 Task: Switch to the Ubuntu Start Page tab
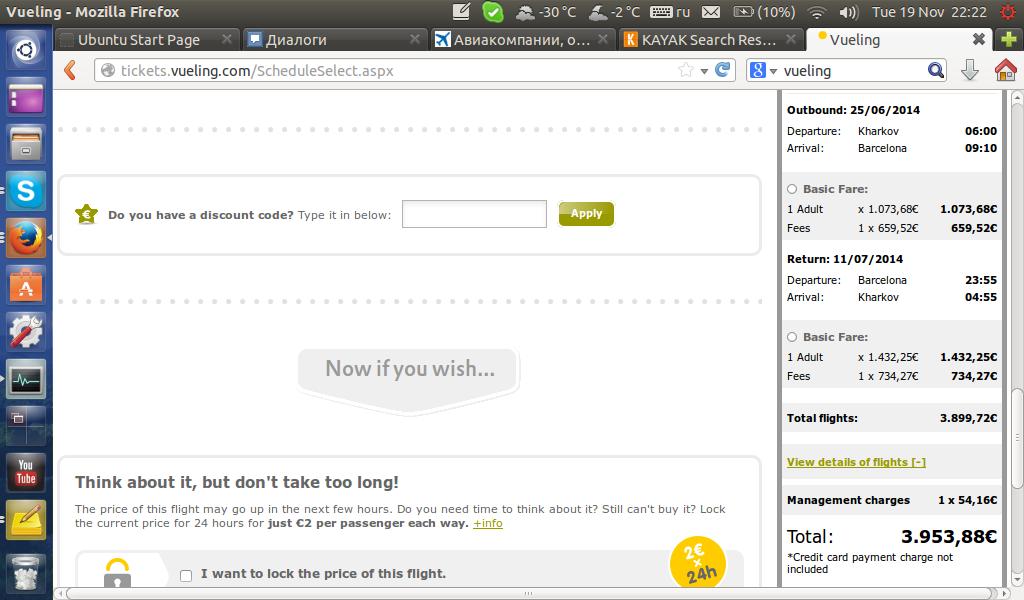click(139, 40)
